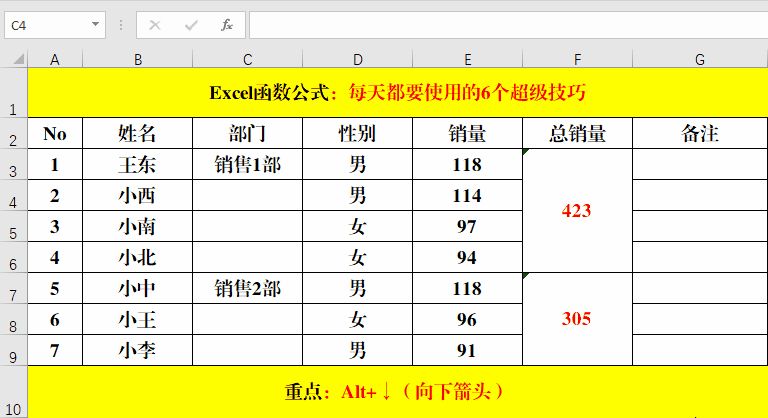Select column A header
The image size is (768, 418).
55,59
